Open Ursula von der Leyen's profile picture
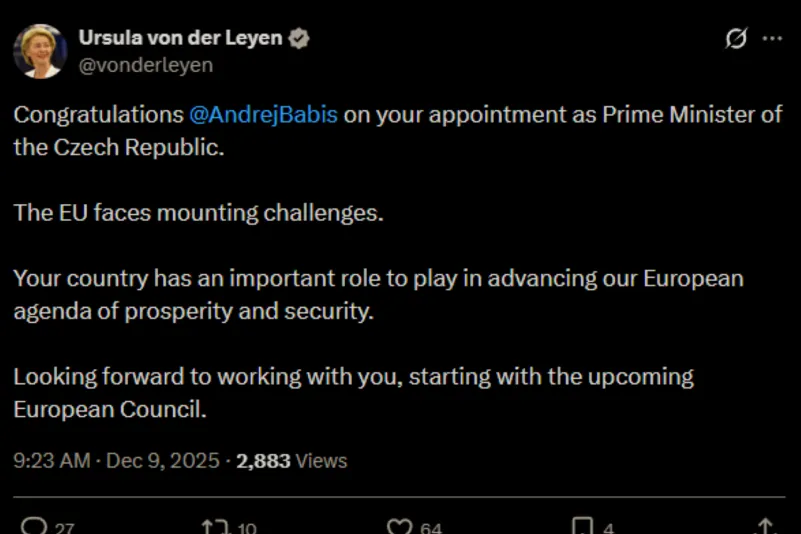Image resolution: width=801 pixels, height=534 pixels. (40, 51)
